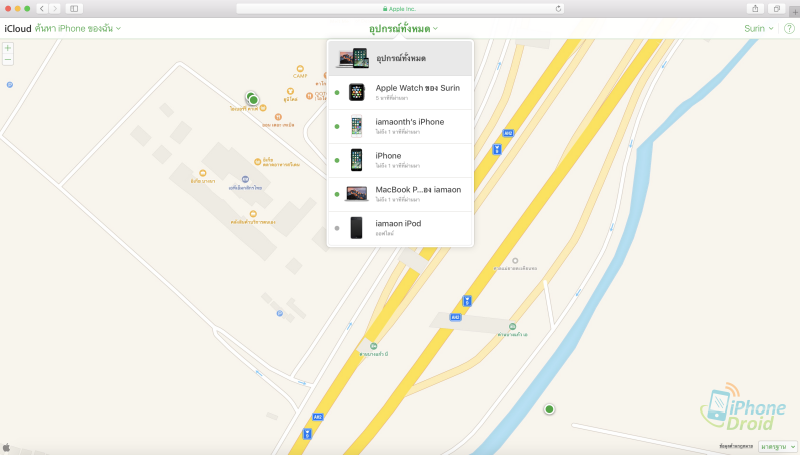Screen dimensions: 800x455
Task: Click the all devices group icon
Action: (353, 58)
